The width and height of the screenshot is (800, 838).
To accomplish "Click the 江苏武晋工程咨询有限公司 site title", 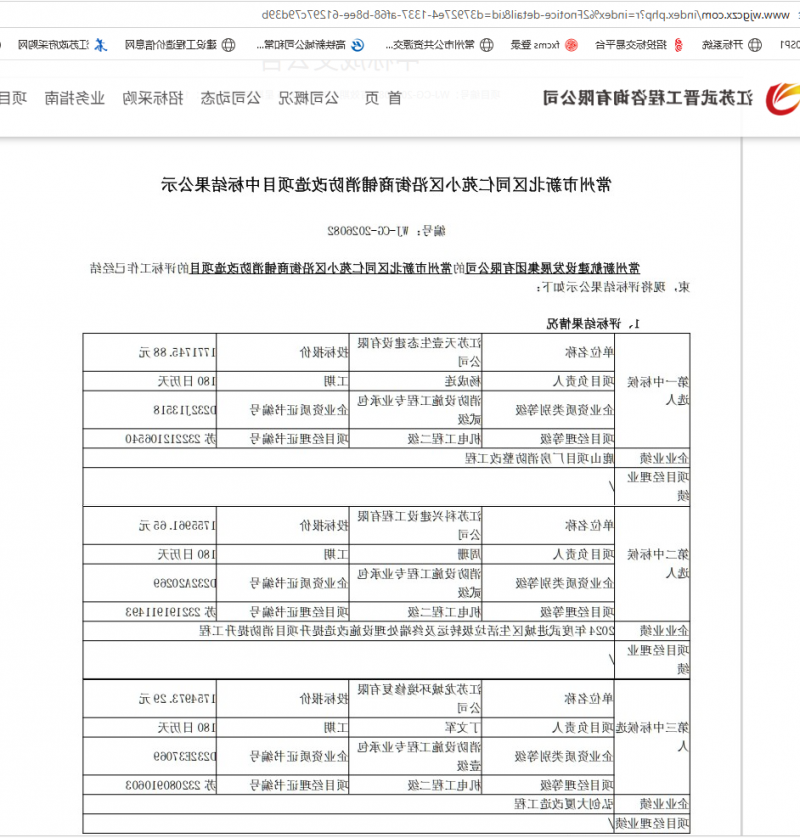I will pyautogui.click(x=648, y=98).
